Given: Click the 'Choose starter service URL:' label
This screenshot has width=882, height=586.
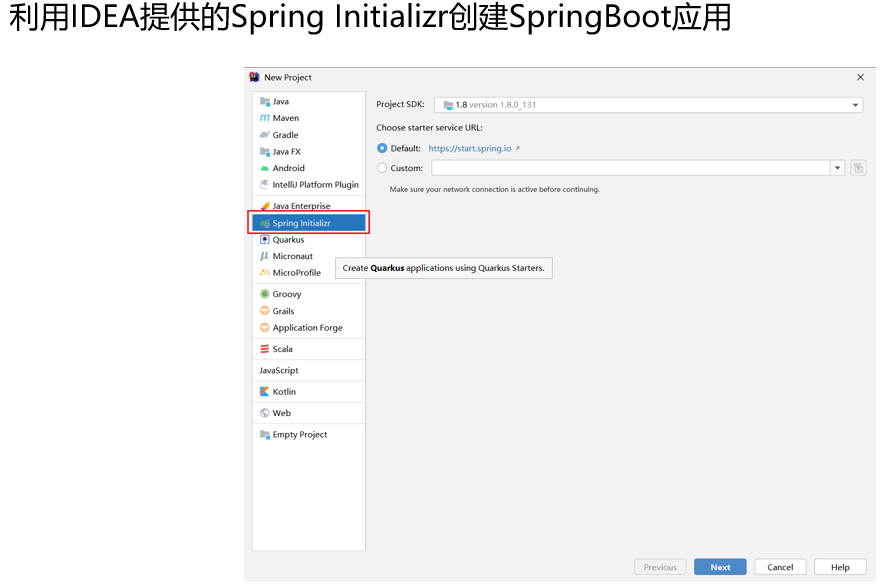Looking at the screenshot, I should pyautogui.click(x=429, y=128).
